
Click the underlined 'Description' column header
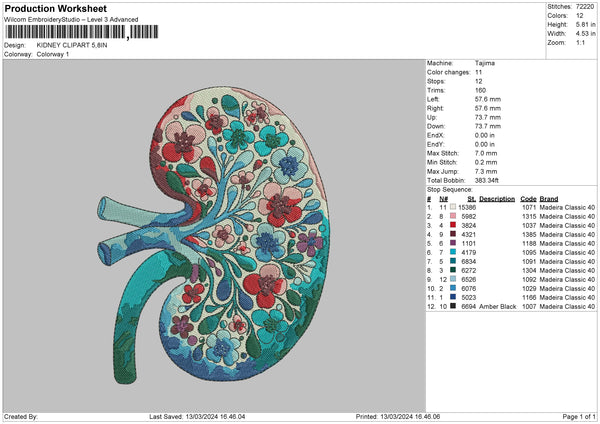pyautogui.click(x=497, y=199)
